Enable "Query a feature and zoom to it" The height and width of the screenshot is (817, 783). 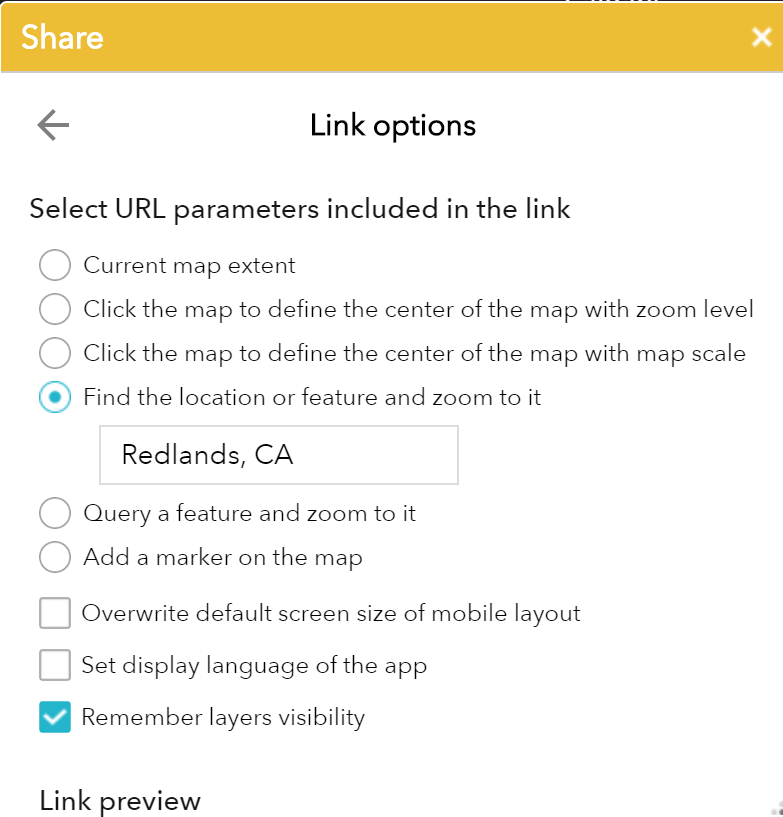point(55,513)
